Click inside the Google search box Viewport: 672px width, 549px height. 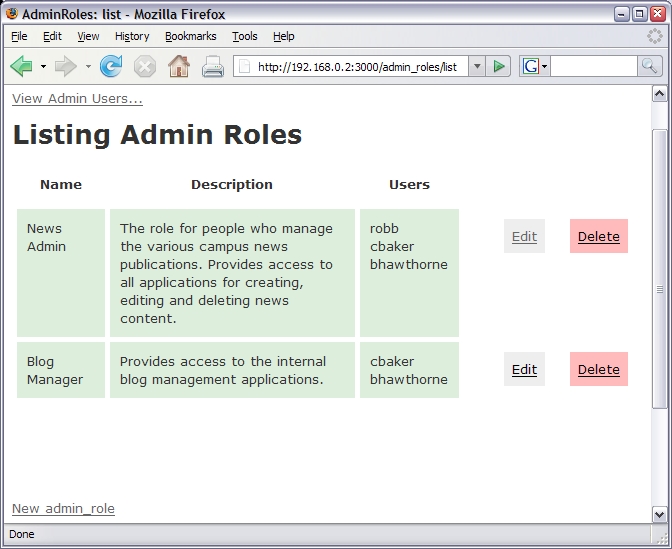click(x=592, y=66)
